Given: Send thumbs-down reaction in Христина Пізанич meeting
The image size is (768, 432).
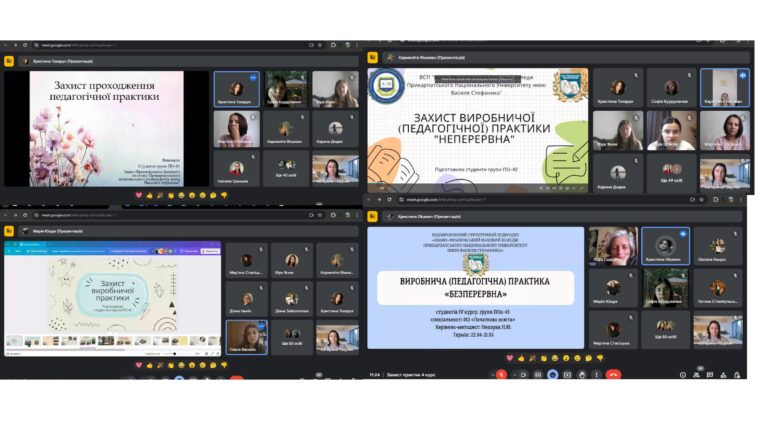Looking at the screenshot, I should (x=600, y=358).
